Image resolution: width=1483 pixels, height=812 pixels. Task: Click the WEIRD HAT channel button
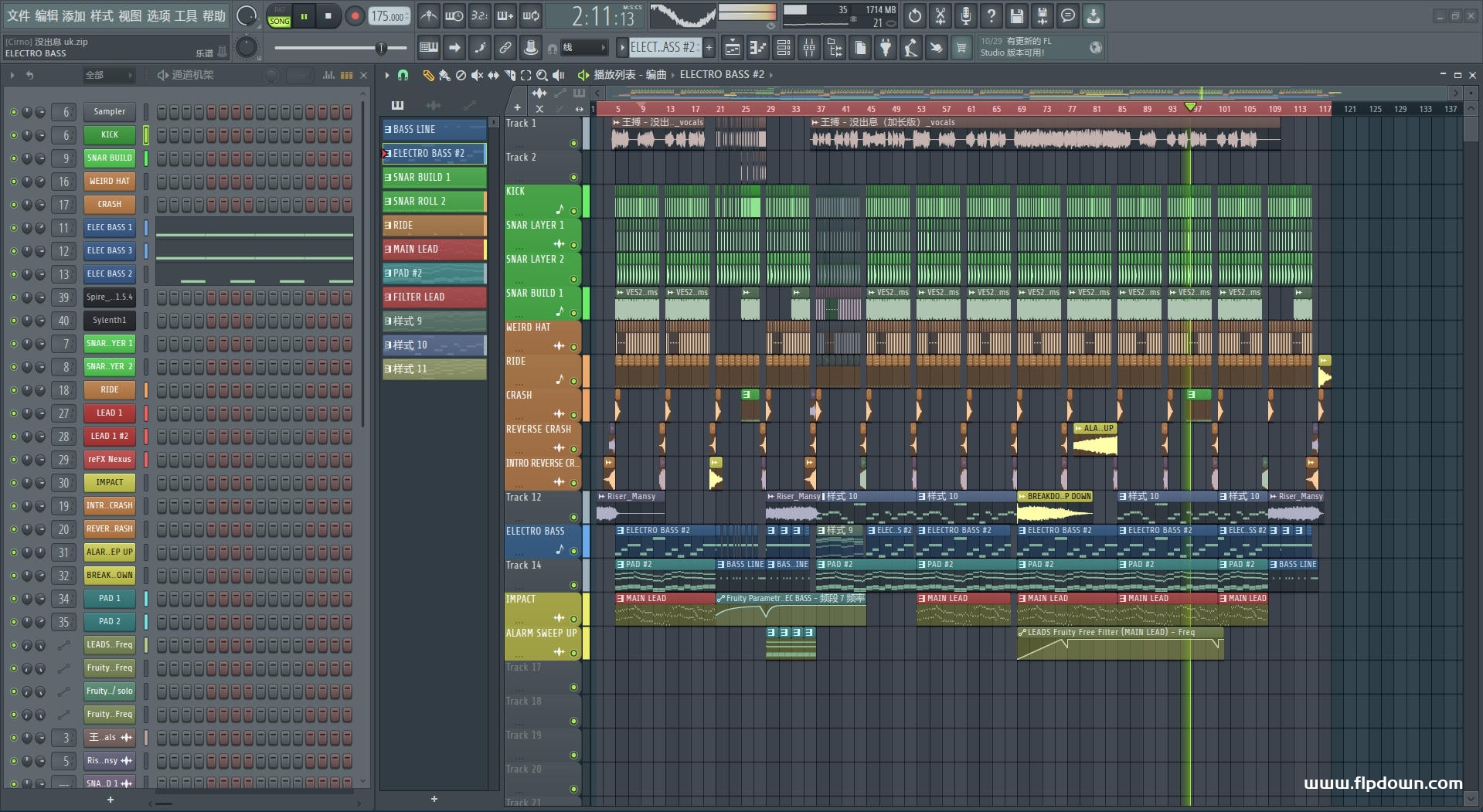pos(109,182)
